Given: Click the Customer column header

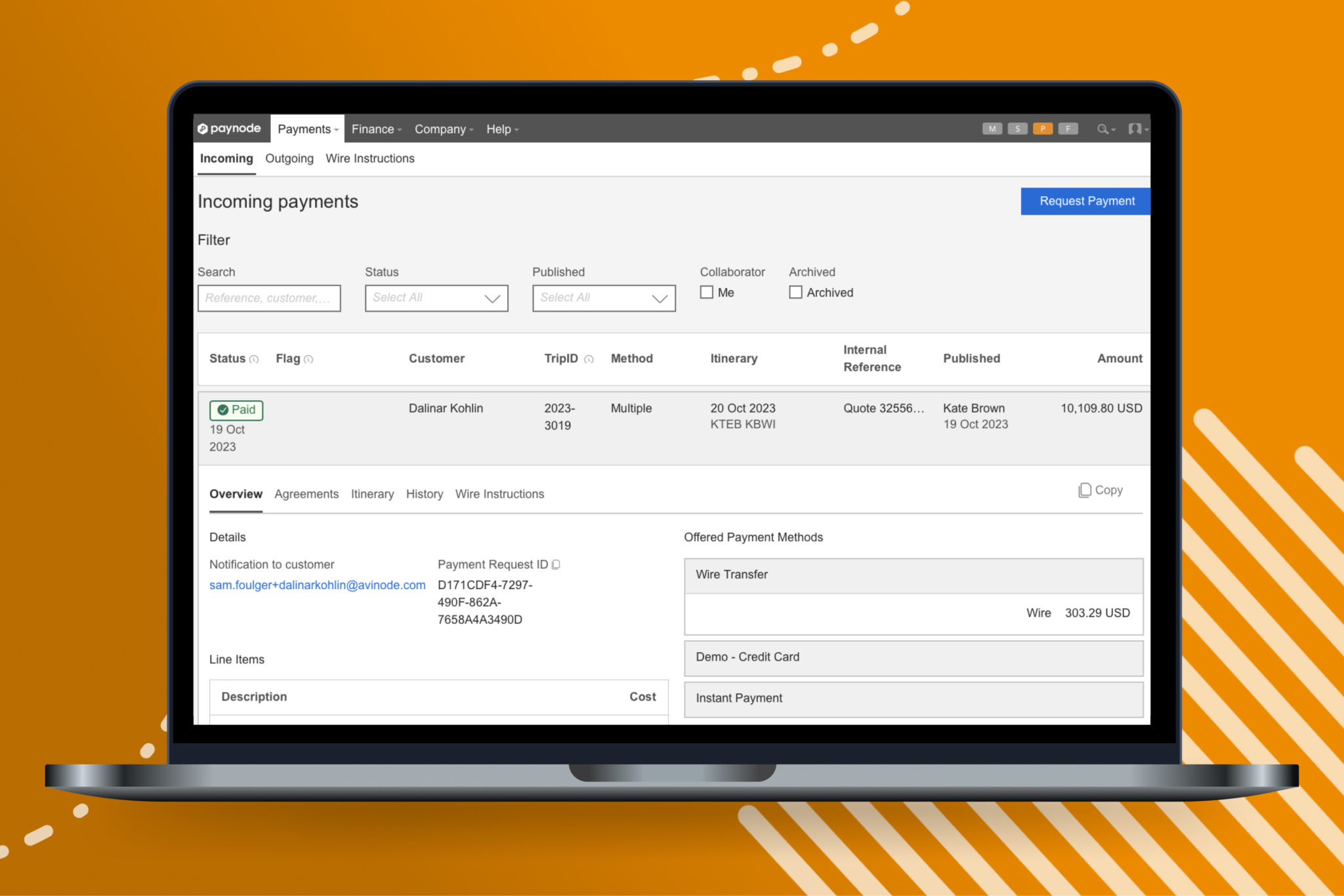Looking at the screenshot, I should (436, 359).
